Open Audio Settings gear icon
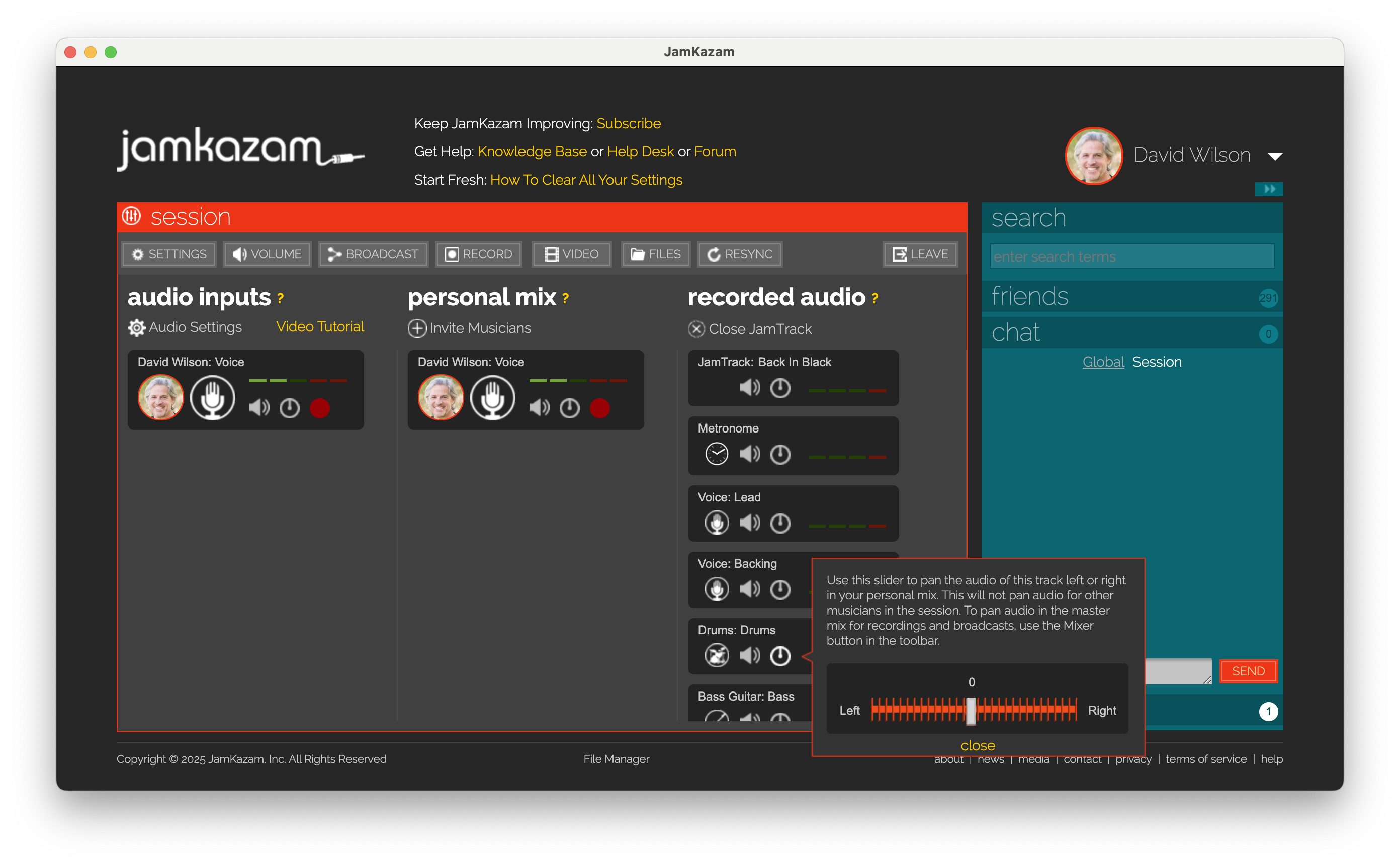Viewport: 1400px width, 865px height. coord(136,328)
